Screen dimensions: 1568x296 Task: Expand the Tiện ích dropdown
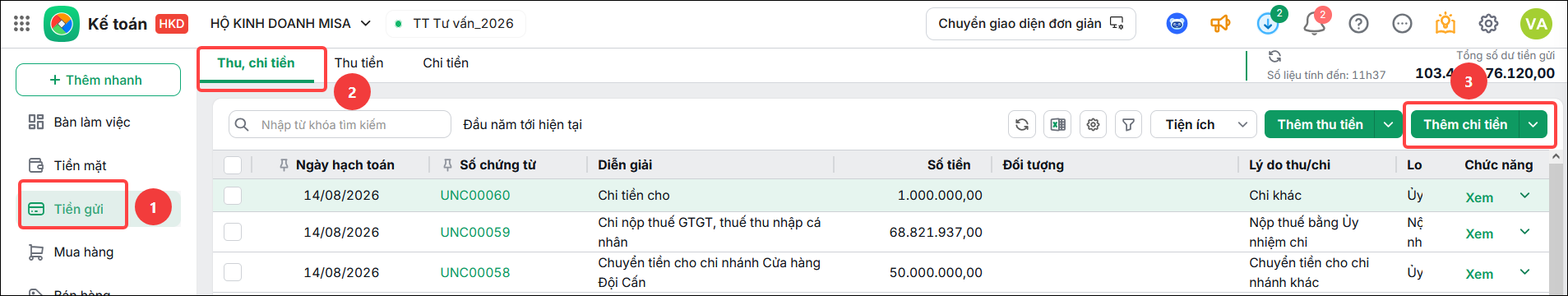coord(1203,125)
